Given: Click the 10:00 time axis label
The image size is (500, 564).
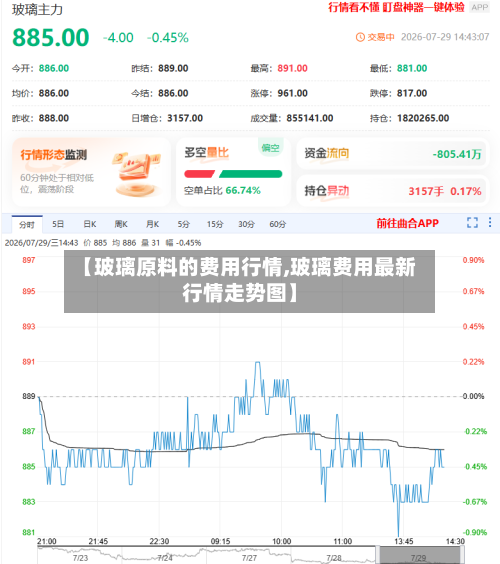Looking at the screenshot, I should tap(282, 541).
